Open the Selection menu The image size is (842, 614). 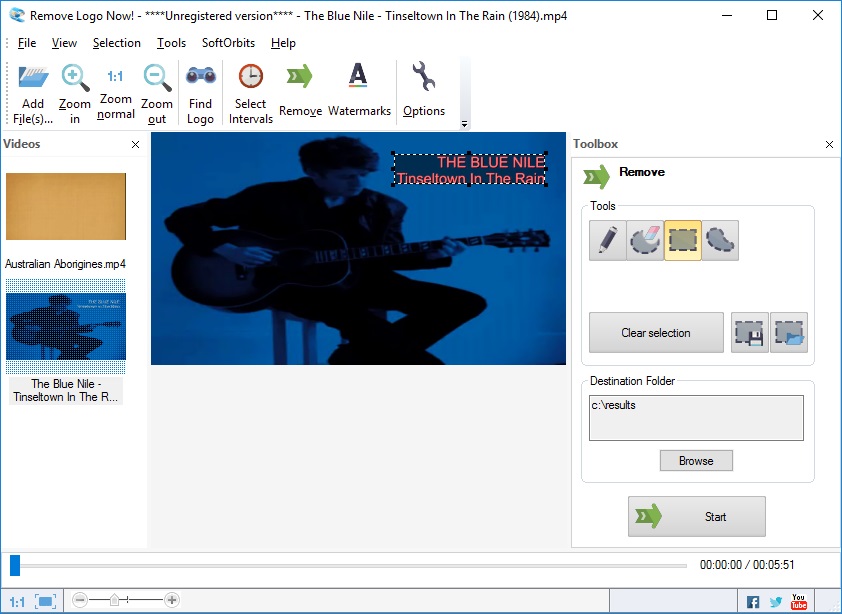pos(117,43)
